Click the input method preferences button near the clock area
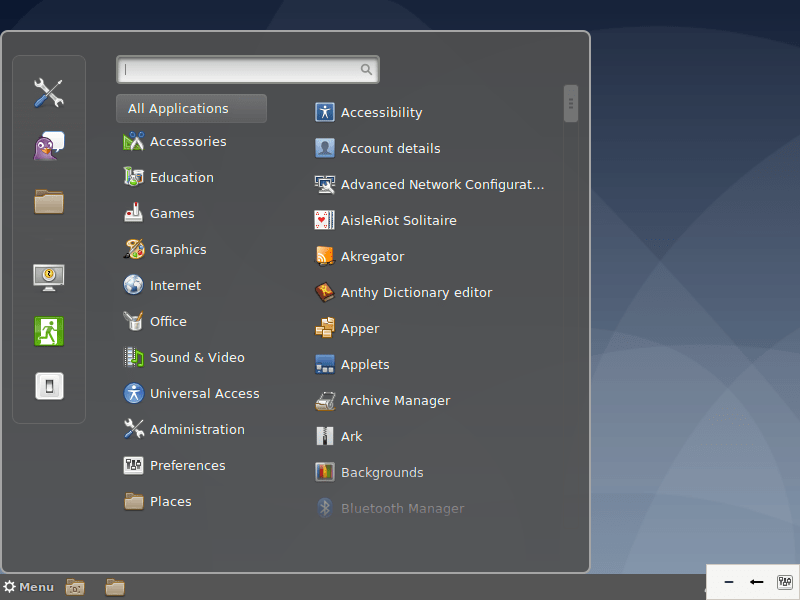The image size is (800, 600). coord(784,582)
